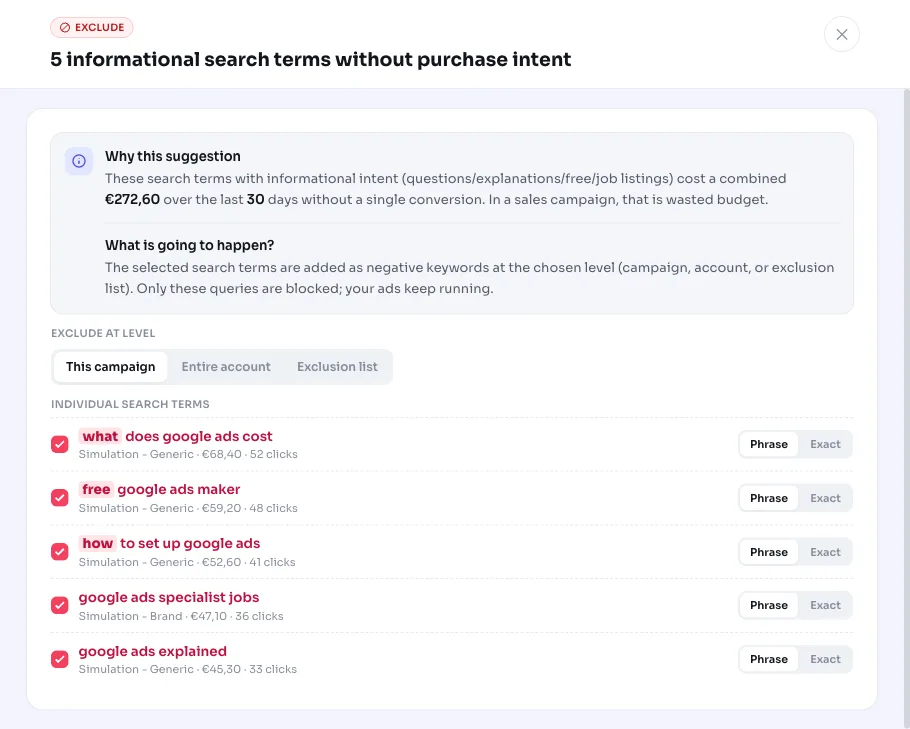The image size is (910, 729).
Task: Uncheck 'what does google ads cost' term
Action: click(60, 445)
